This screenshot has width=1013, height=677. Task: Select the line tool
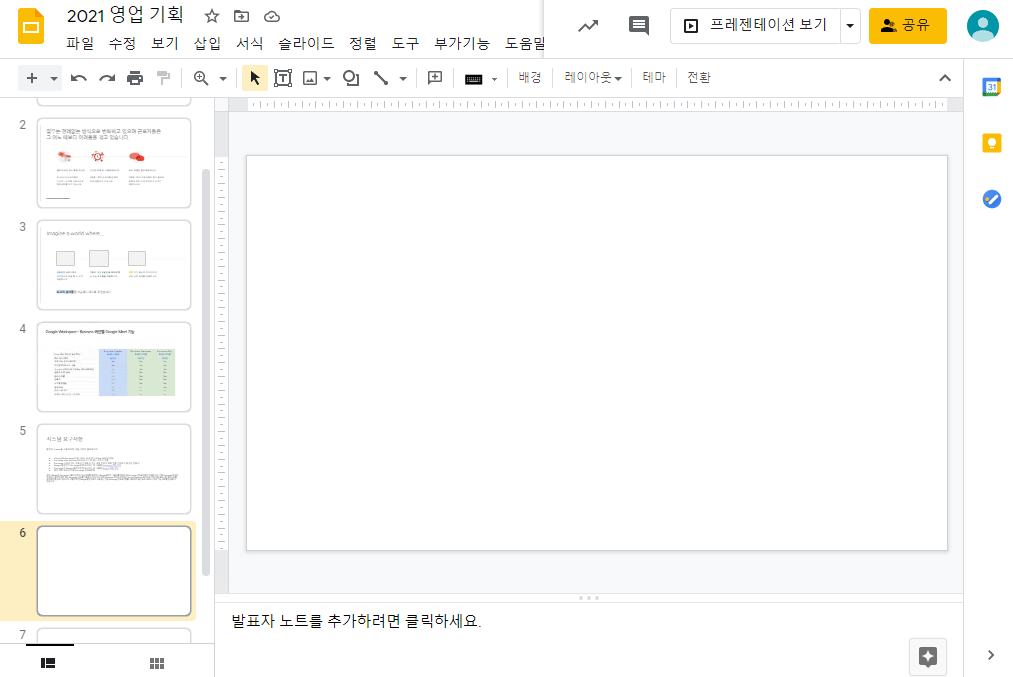381,78
